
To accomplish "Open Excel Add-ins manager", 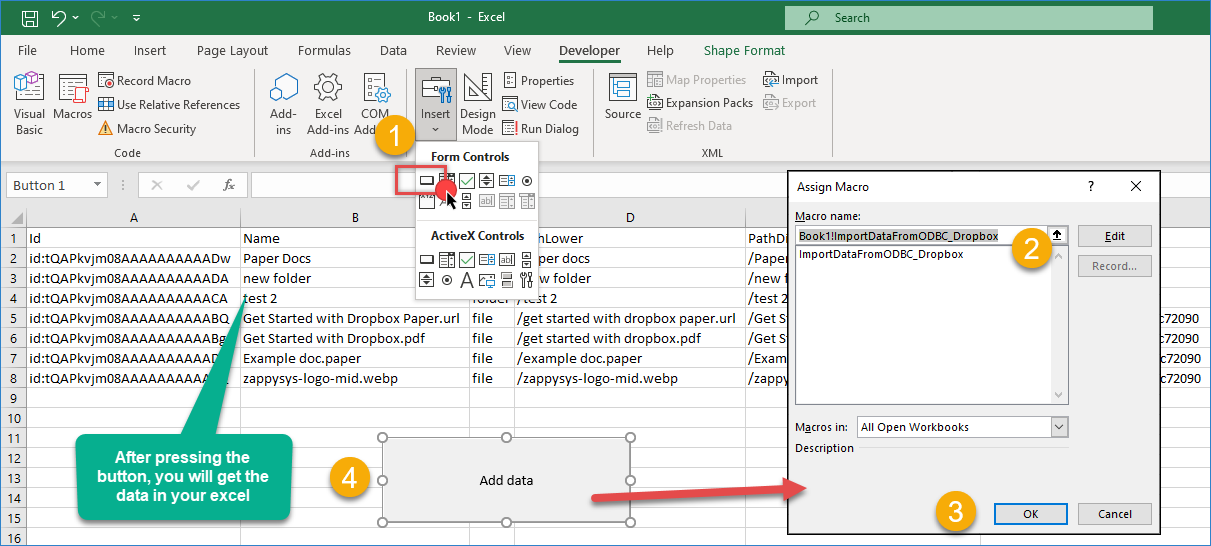I will pyautogui.click(x=328, y=104).
